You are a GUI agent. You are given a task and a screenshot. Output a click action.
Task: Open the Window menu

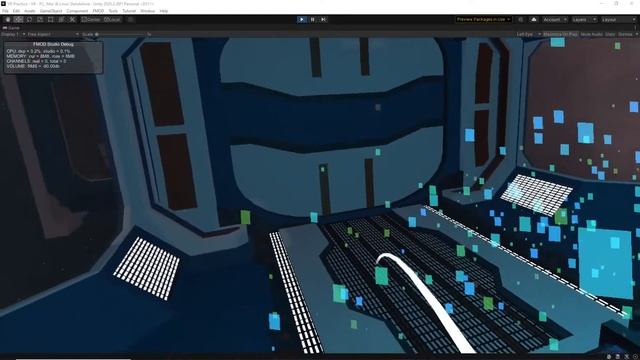[x=148, y=11]
